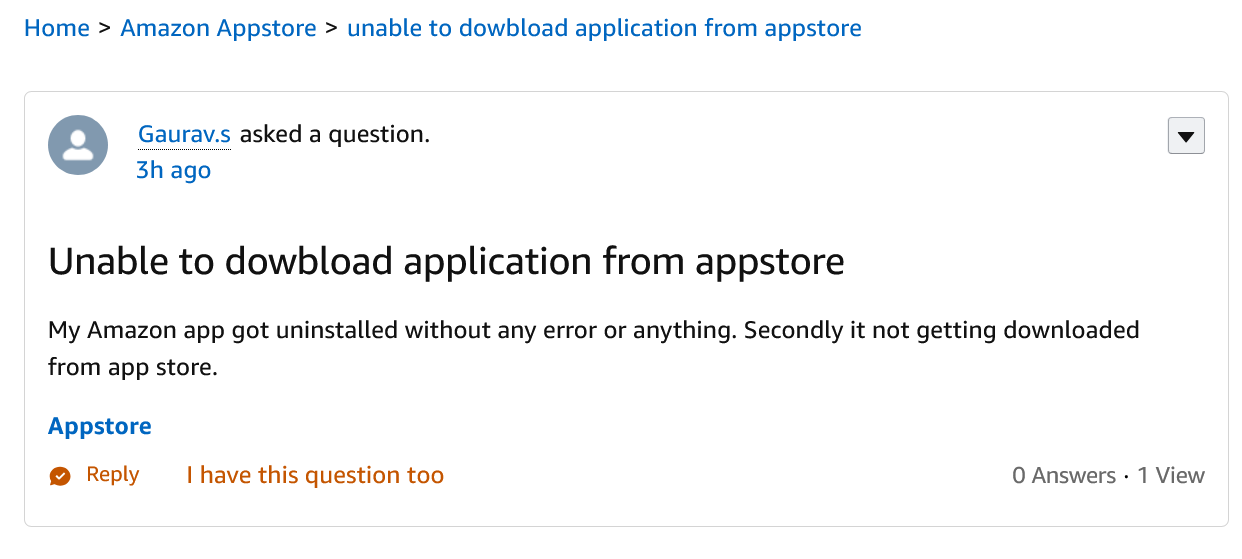Expand the post actions dropdown arrow
The width and height of the screenshot is (1242, 559).
1186,137
